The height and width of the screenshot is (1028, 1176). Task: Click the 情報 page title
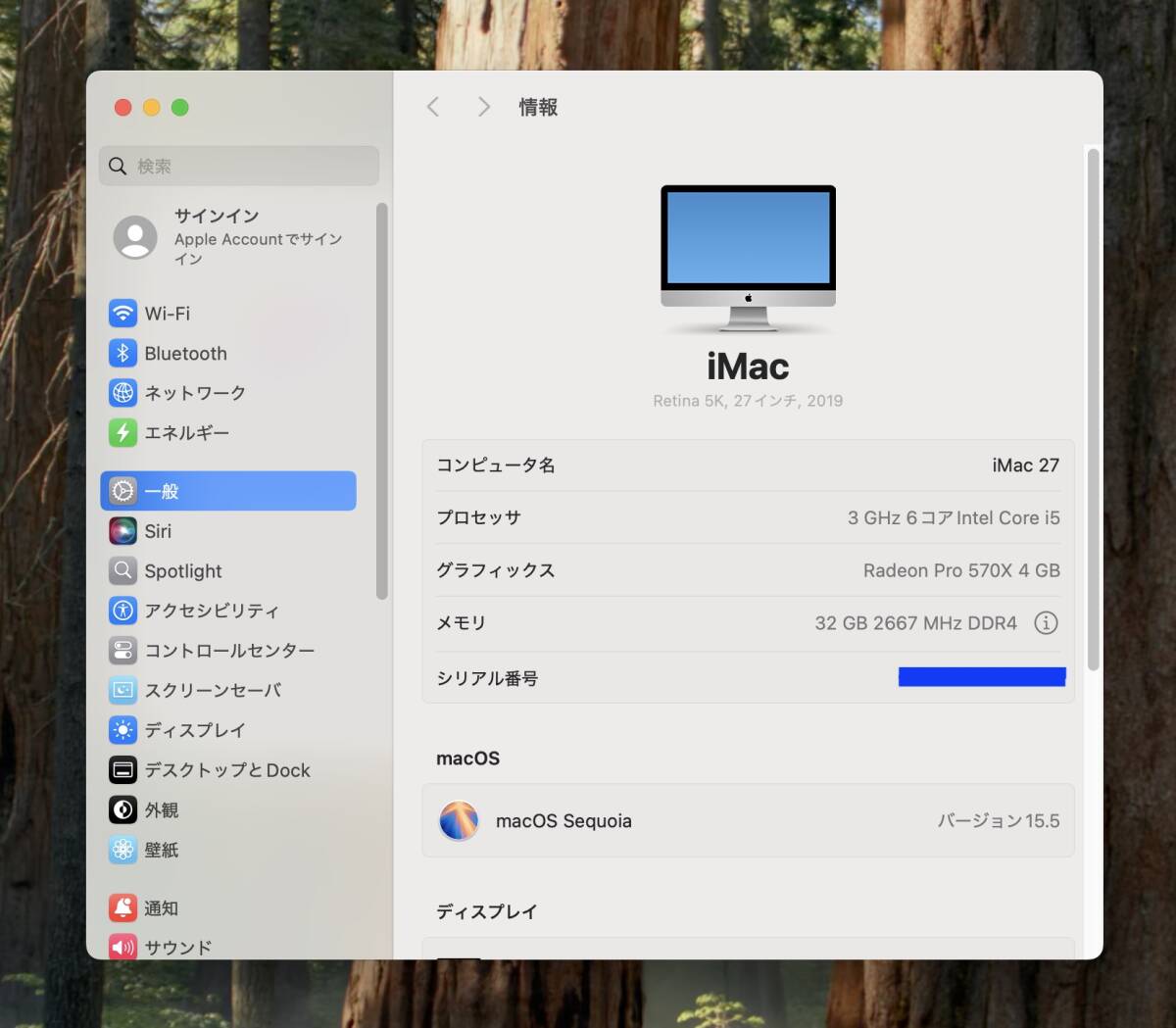(538, 107)
